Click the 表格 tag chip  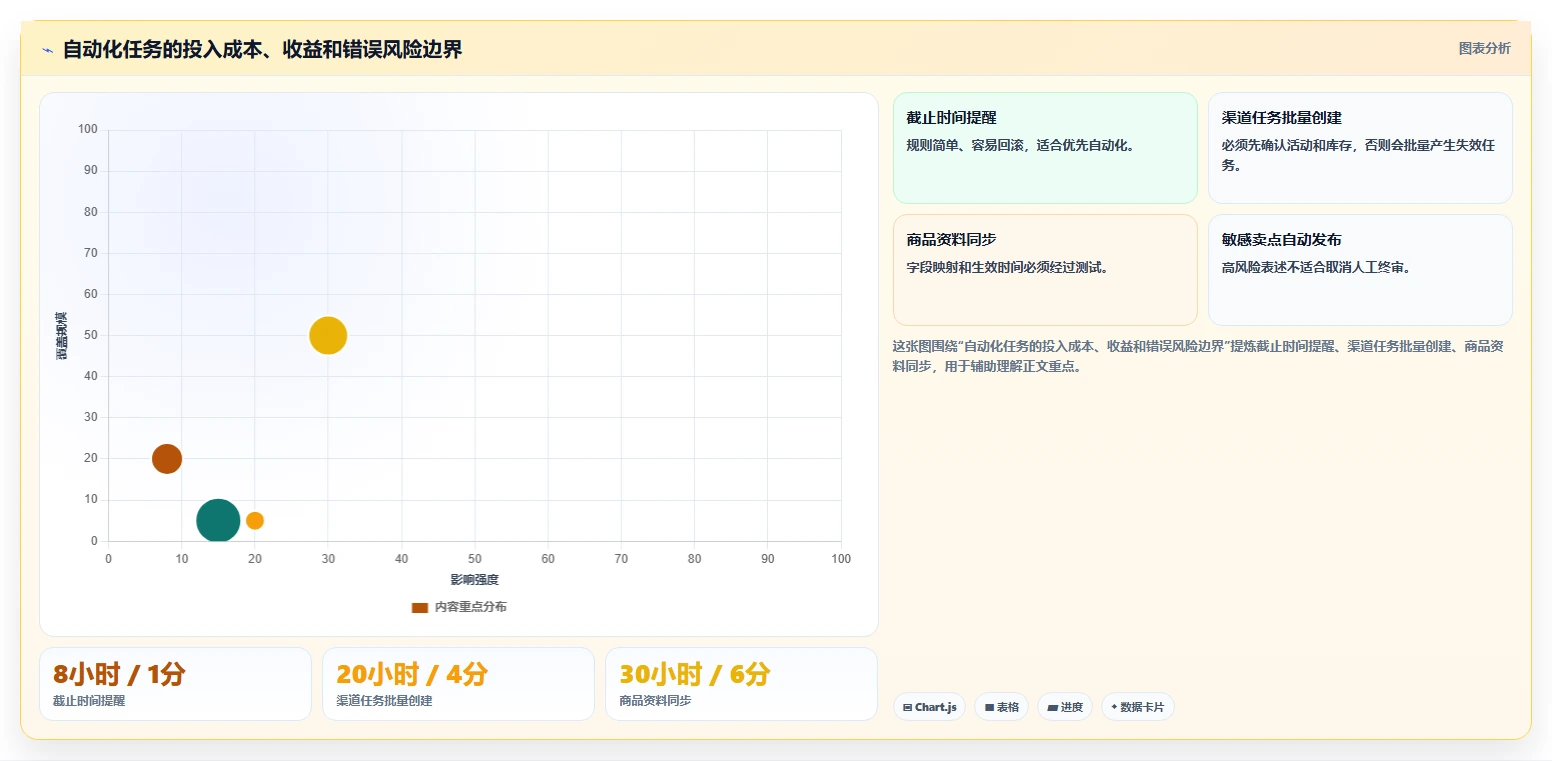[x=1002, y=707]
